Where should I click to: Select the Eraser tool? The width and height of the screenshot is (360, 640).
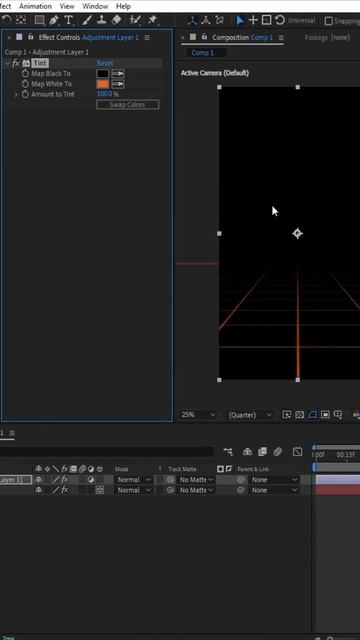coord(116,20)
